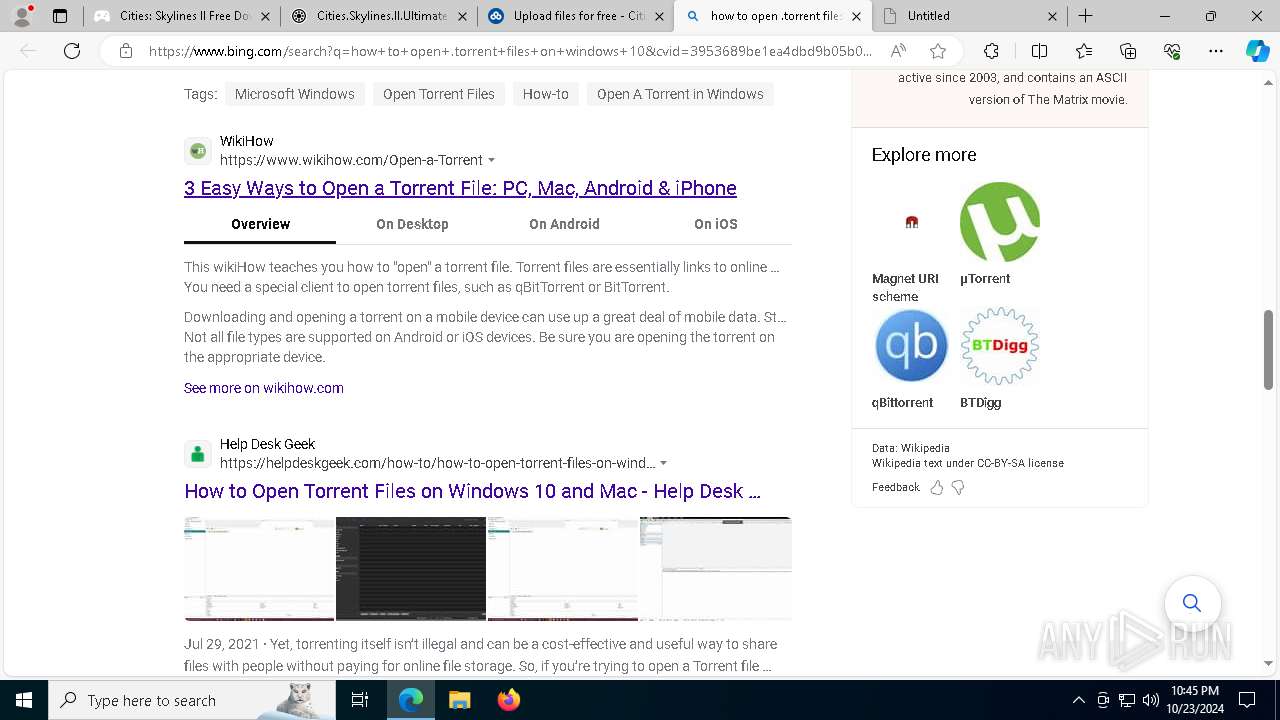Viewport: 1280px width, 720px height.
Task: Click the Microsoft Windows tag
Action: (x=294, y=94)
